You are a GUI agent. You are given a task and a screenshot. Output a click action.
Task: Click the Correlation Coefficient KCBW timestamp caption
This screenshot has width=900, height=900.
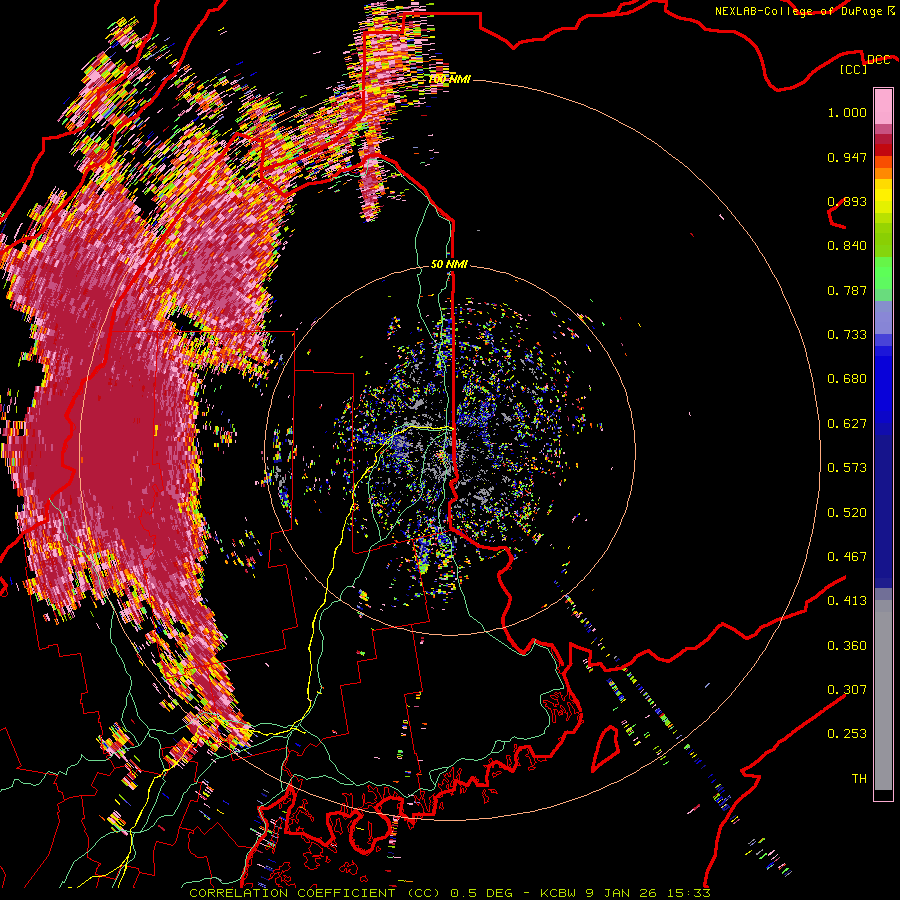click(x=450, y=893)
